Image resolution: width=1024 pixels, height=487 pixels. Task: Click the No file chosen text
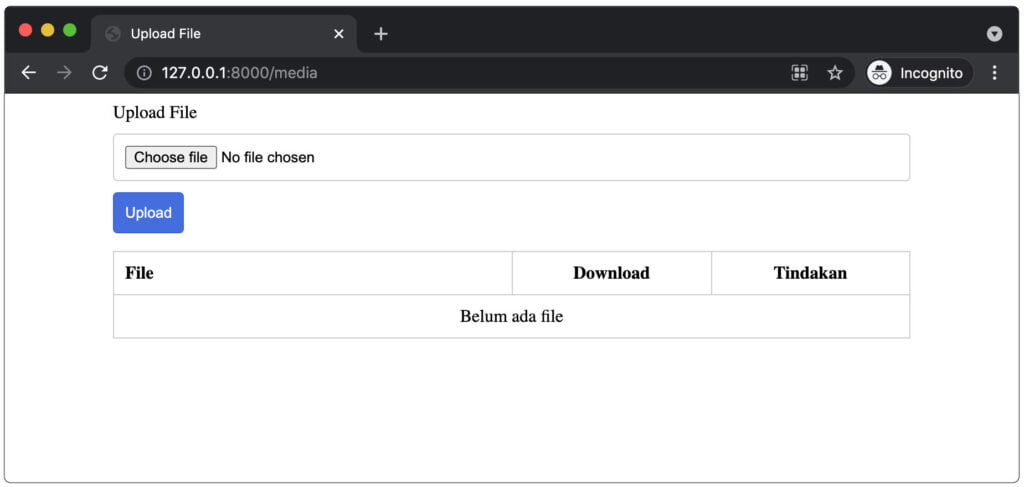268,157
